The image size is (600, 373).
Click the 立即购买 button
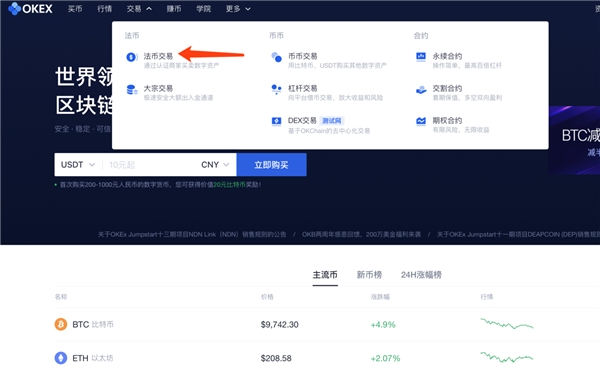pos(271,165)
